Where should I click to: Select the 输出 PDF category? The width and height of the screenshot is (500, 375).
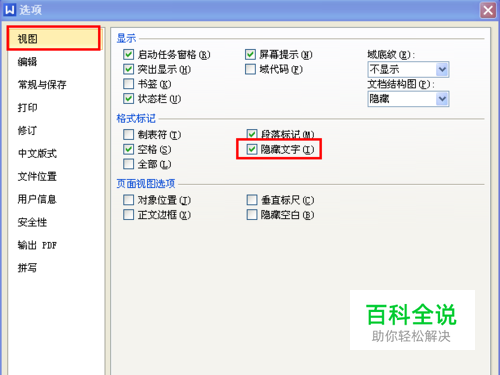37,245
